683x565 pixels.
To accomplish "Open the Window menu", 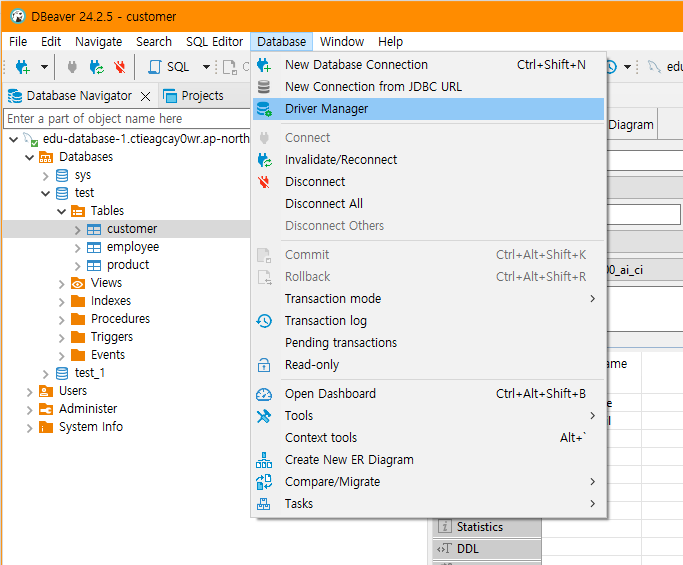I will pyautogui.click(x=342, y=42).
